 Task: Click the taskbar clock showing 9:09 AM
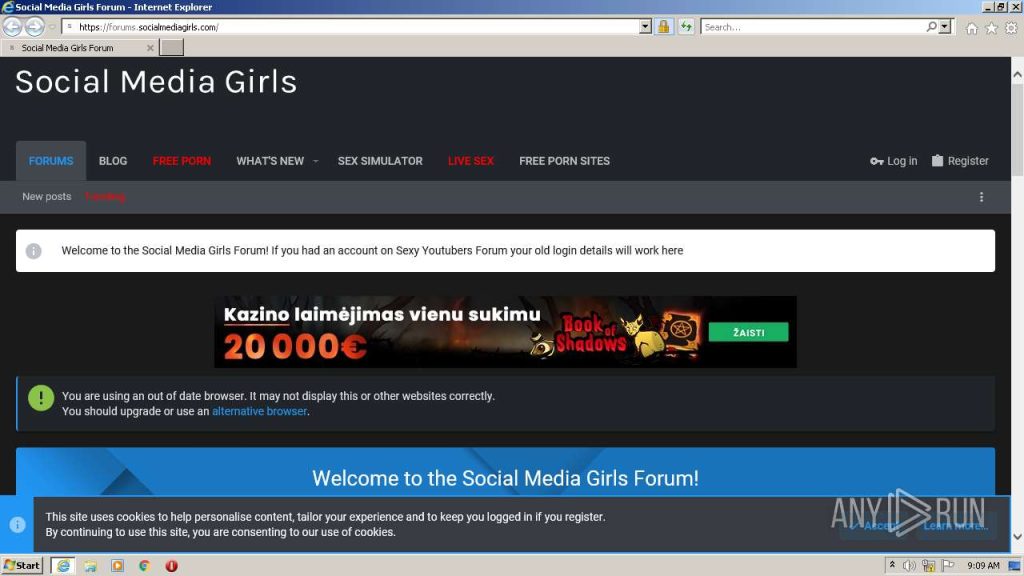pos(983,566)
